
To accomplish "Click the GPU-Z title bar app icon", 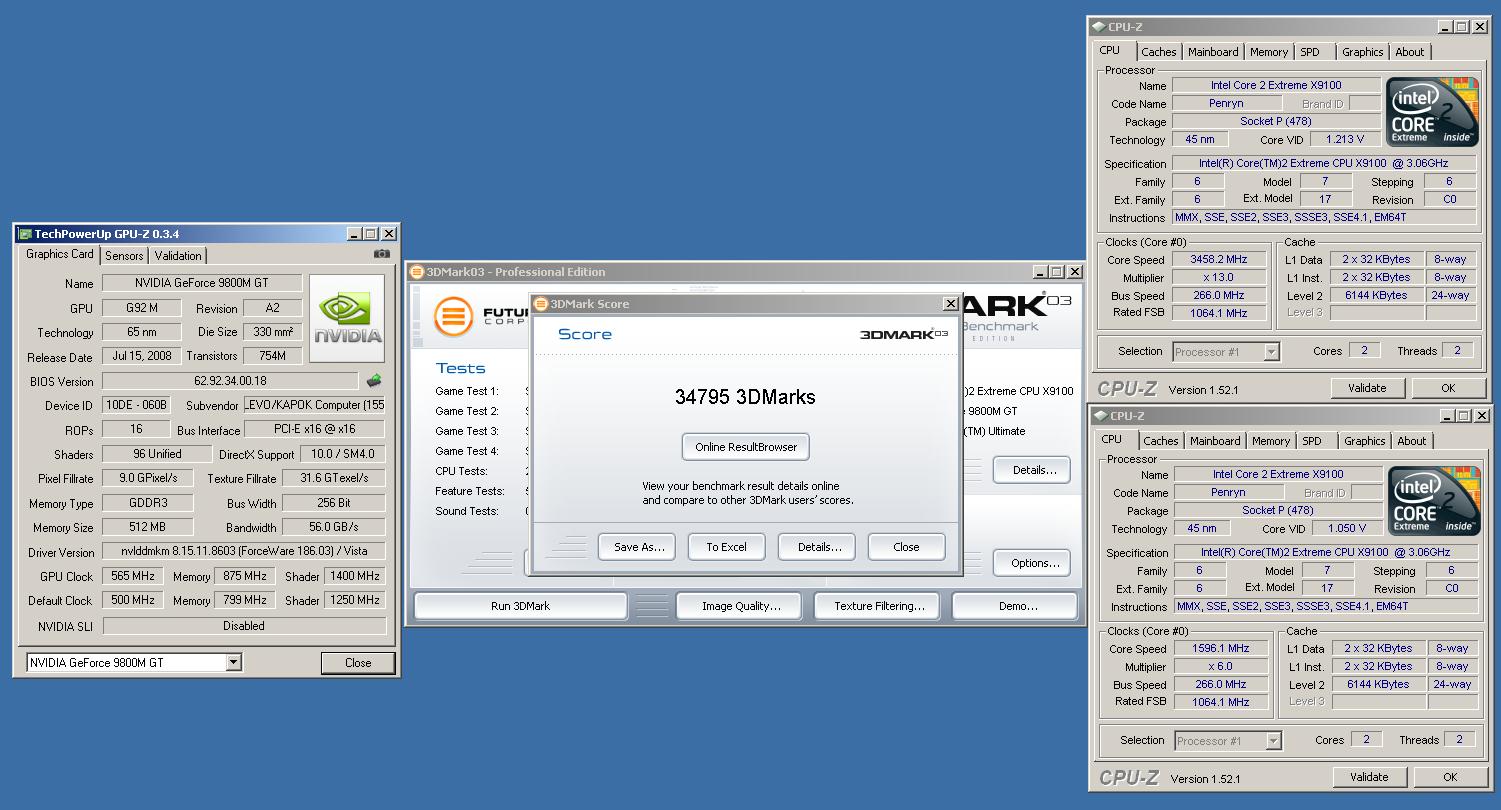I will point(25,234).
